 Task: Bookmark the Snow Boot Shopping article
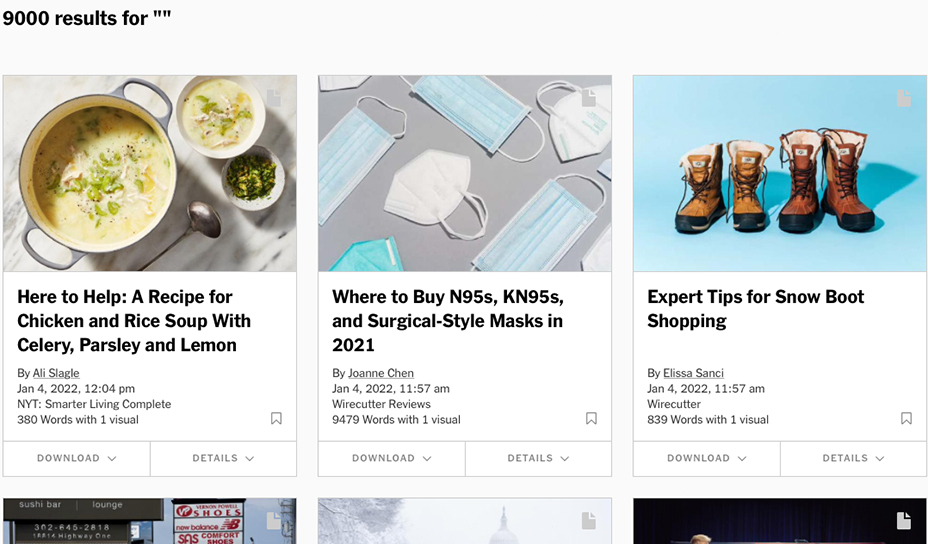pyautogui.click(x=906, y=419)
